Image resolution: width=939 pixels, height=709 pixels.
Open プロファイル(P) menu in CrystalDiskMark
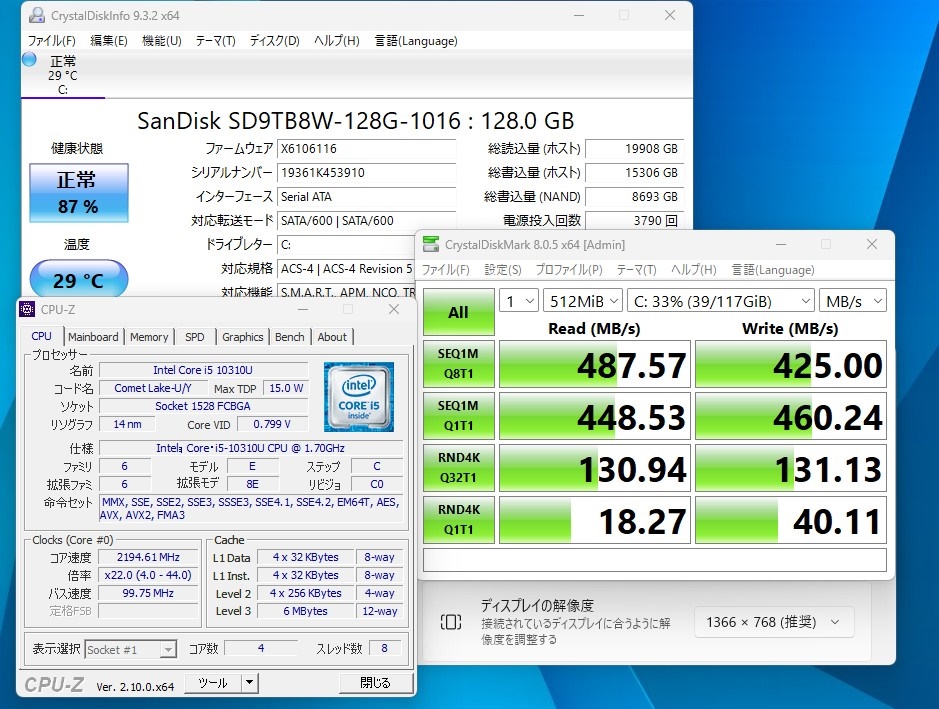pos(569,270)
